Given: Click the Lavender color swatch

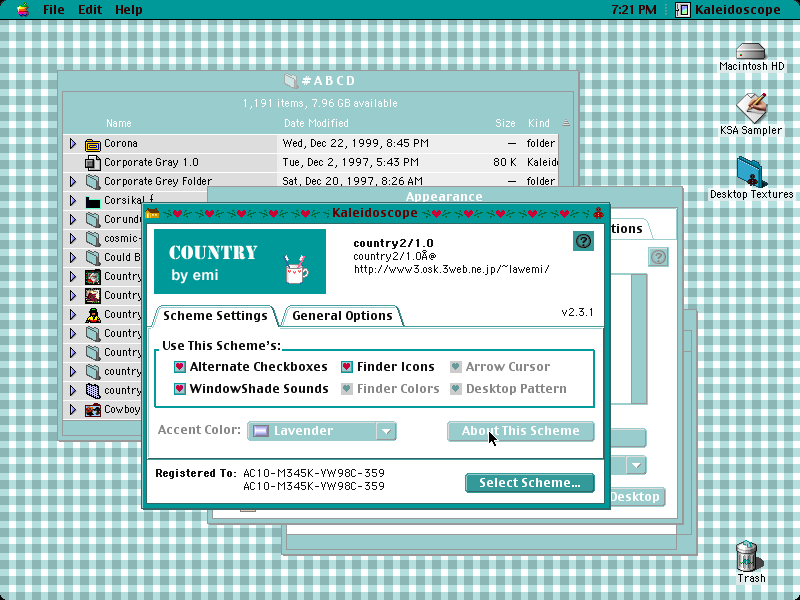Looking at the screenshot, I should (261, 431).
